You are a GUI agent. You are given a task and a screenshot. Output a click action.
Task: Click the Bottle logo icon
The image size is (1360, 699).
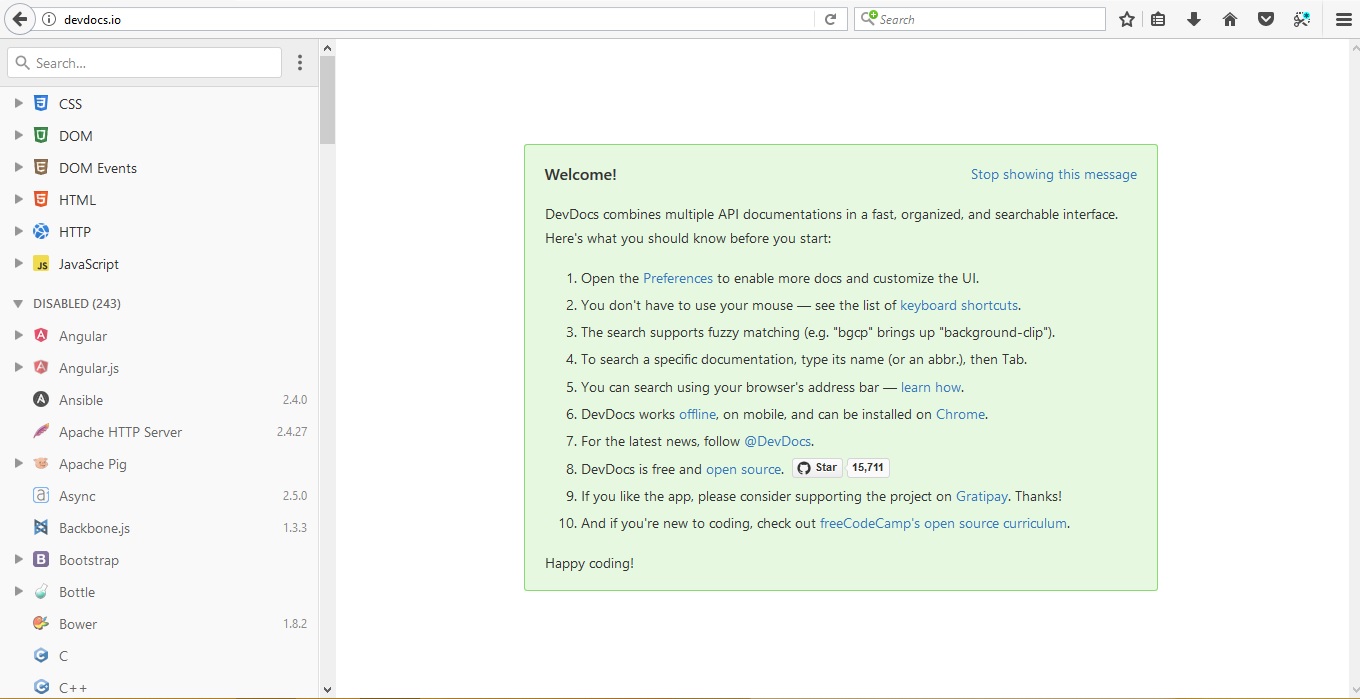coord(41,592)
